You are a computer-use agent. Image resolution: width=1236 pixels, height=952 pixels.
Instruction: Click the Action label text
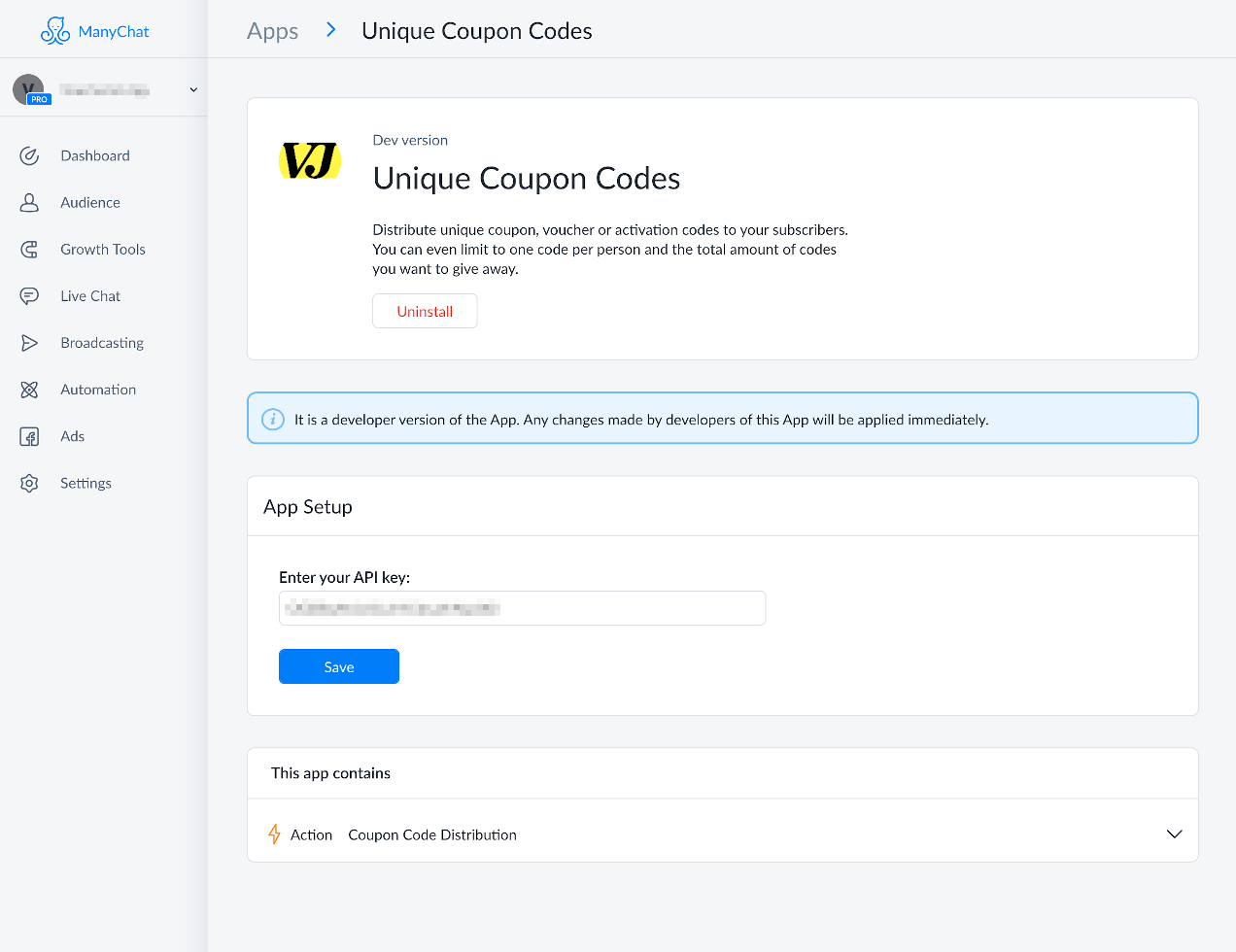click(311, 834)
